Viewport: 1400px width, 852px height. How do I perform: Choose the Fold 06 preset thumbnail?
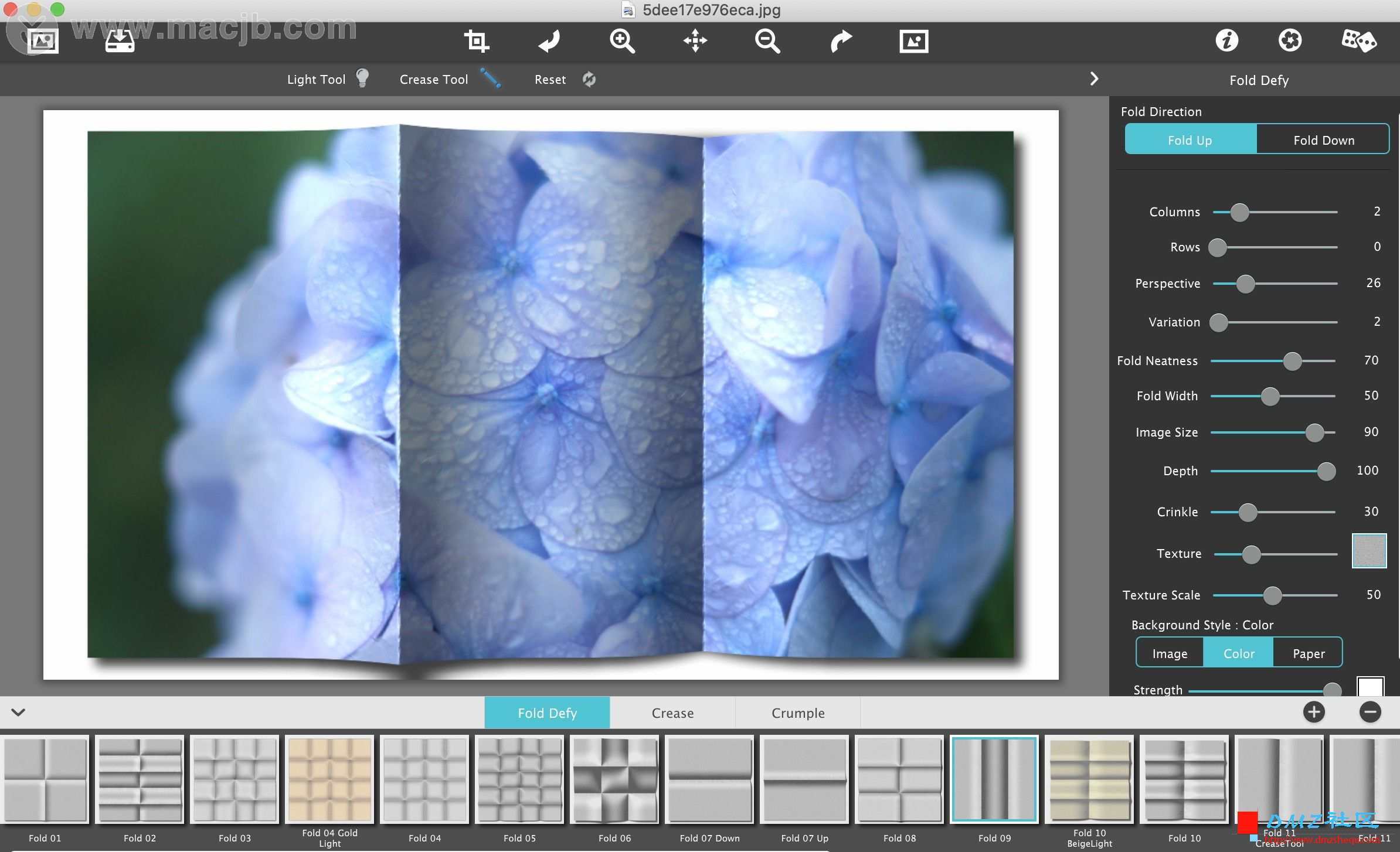[x=614, y=779]
